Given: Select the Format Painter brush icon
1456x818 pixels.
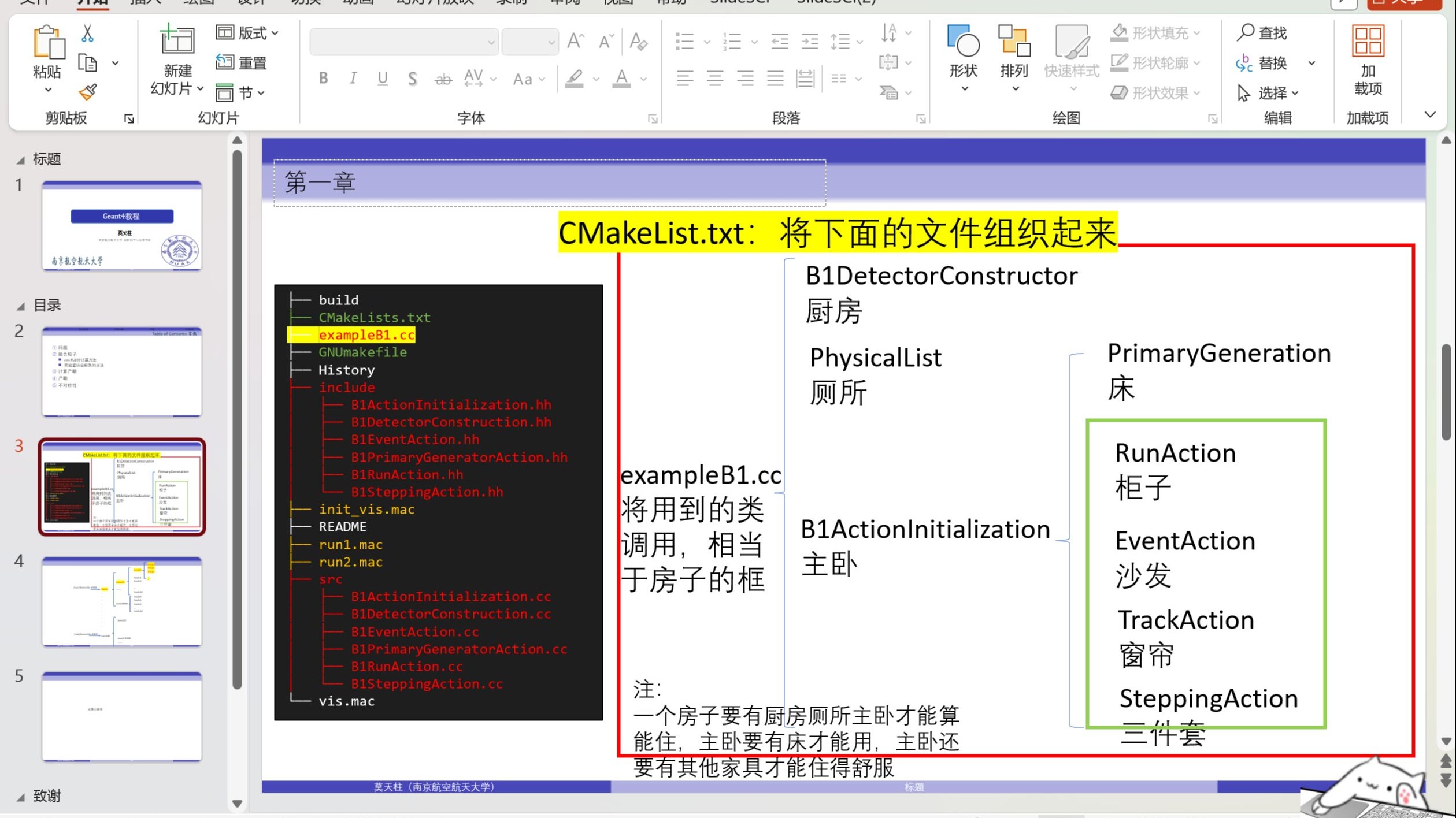Looking at the screenshot, I should tap(87, 92).
